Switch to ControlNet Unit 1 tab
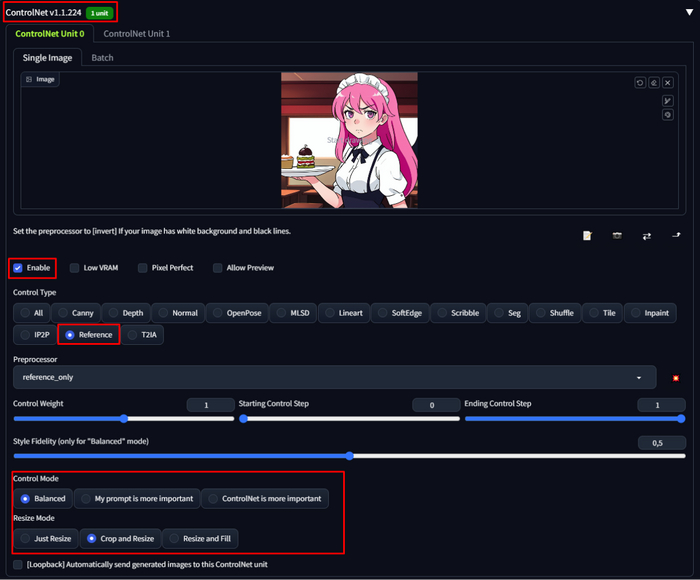This screenshot has height=580, width=700. [137, 34]
